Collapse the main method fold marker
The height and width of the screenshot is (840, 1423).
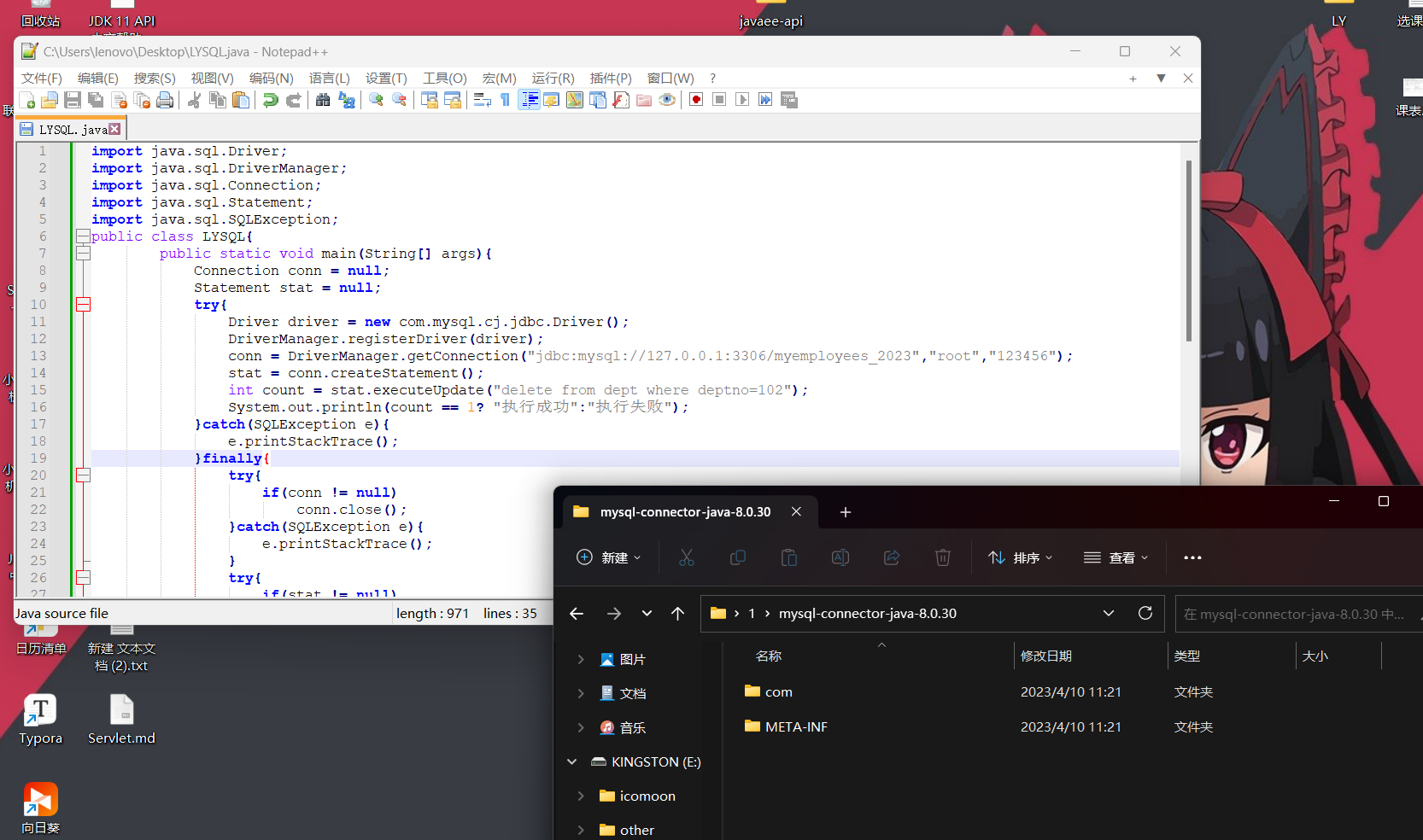(x=83, y=254)
